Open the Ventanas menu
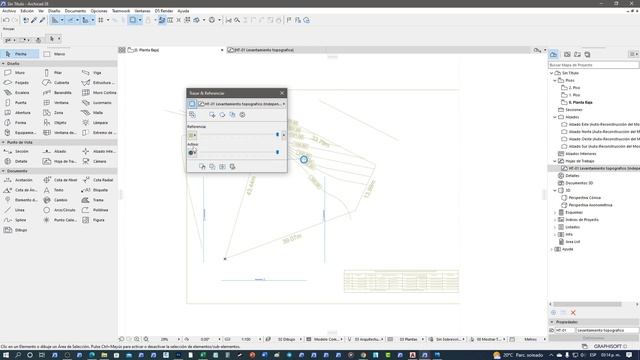This screenshot has height=360, width=640. point(142,11)
